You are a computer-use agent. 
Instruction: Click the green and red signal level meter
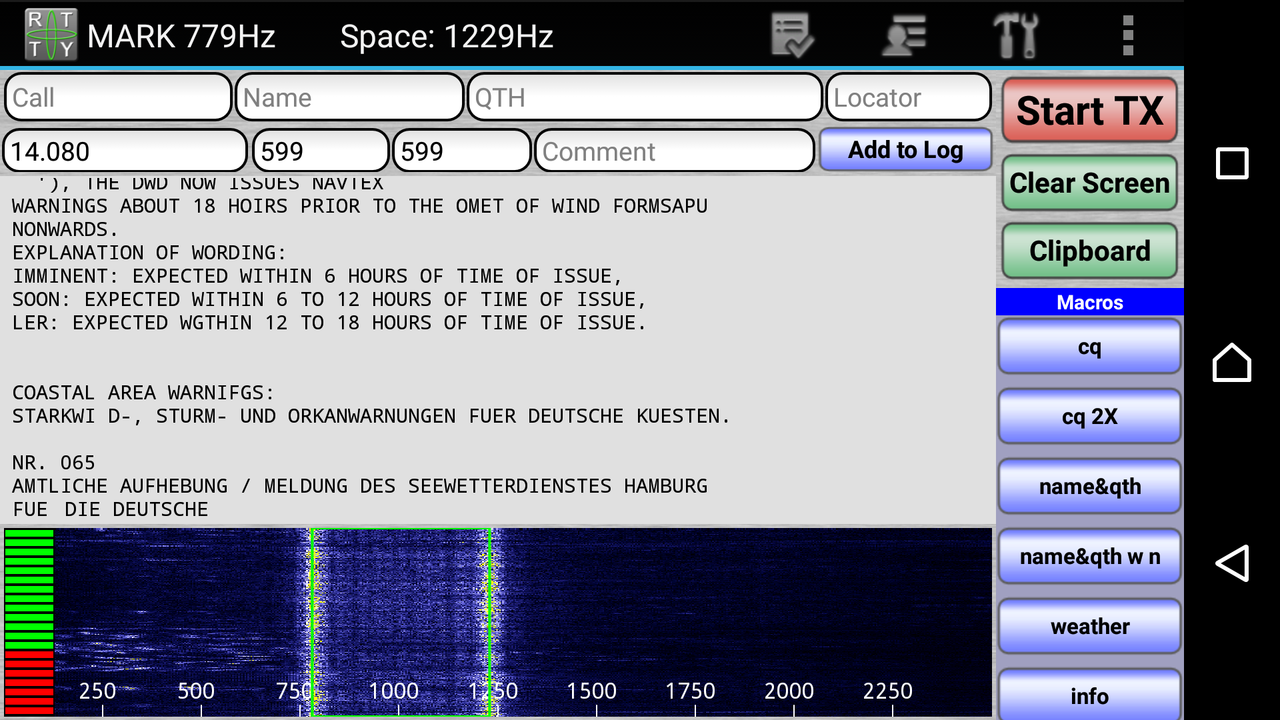click(x=29, y=622)
